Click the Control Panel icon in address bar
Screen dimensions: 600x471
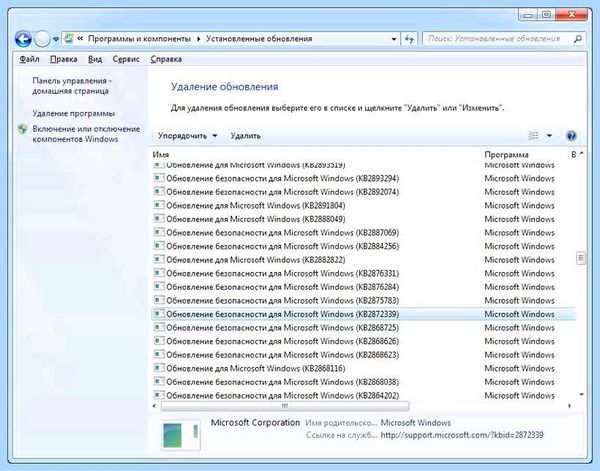(69, 39)
